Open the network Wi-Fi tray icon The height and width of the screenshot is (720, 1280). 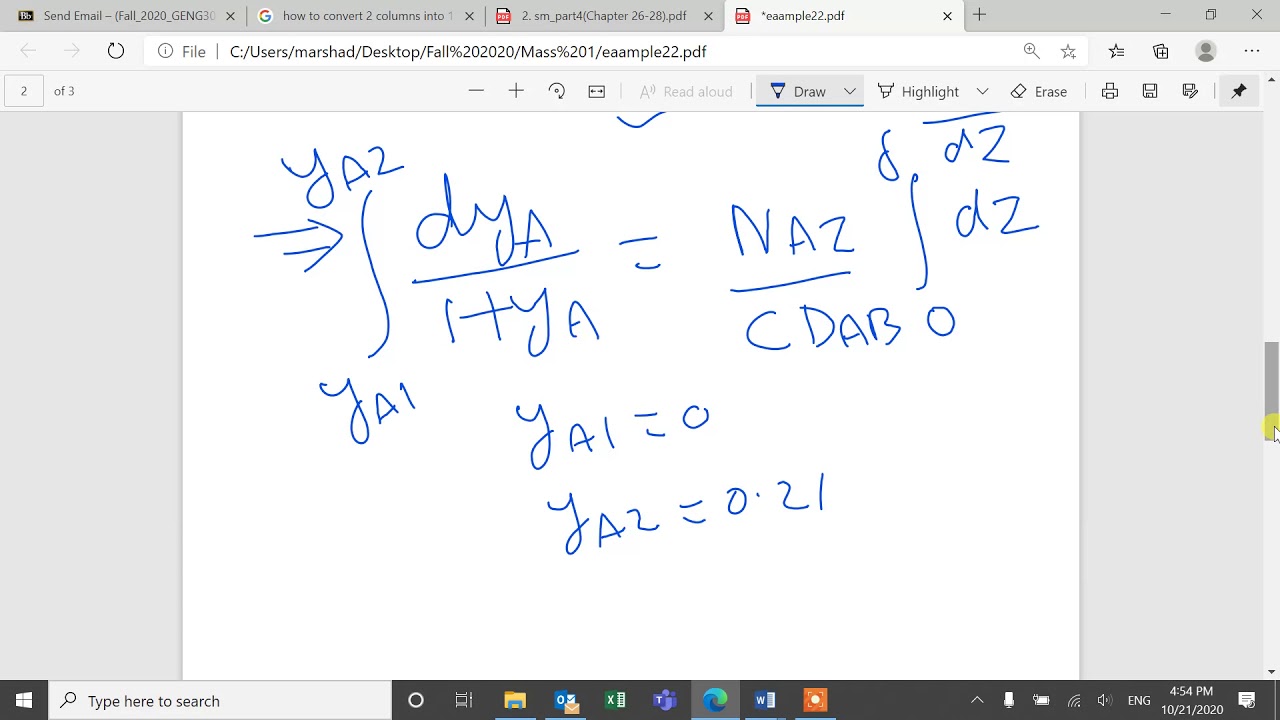click(1074, 700)
